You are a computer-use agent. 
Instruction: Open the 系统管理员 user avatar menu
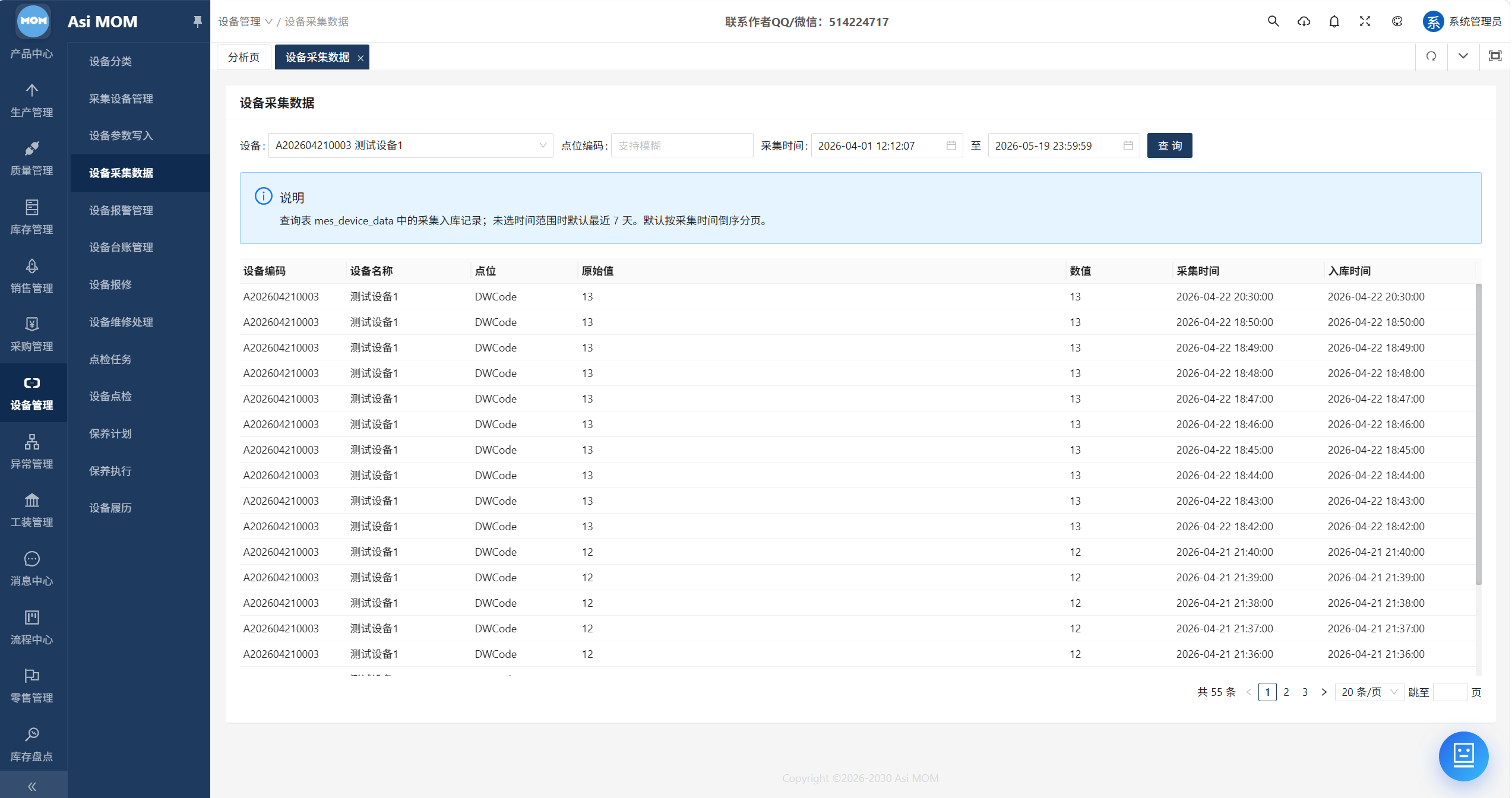1462,21
